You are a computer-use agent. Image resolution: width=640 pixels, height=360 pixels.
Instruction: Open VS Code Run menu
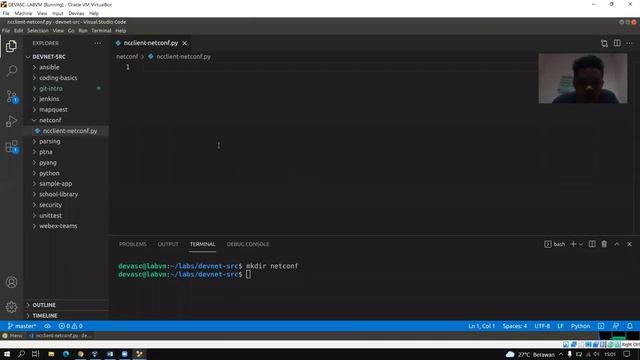(83, 31)
